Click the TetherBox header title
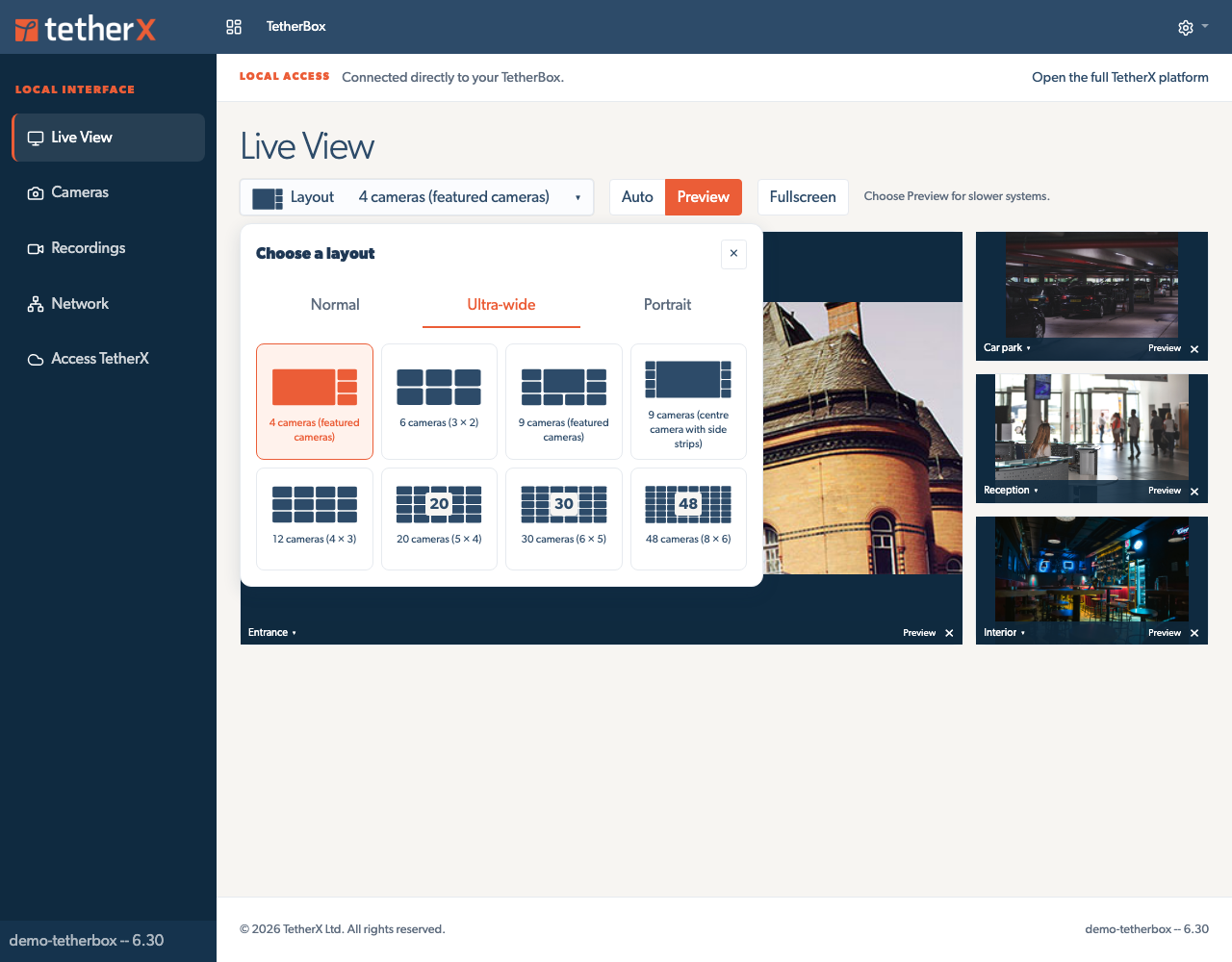Screen dimensions: 1232x962 point(296,27)
